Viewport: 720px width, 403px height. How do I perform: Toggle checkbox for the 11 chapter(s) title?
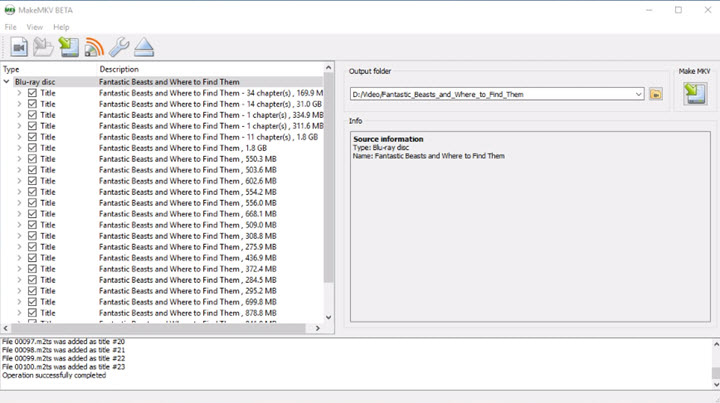(x=32, y=137)
